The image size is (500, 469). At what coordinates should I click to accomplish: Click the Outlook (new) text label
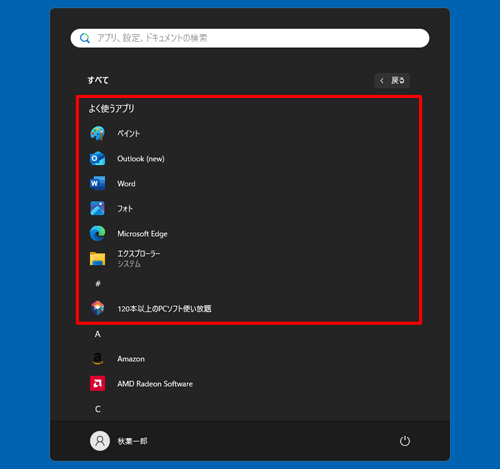click(x=141, y=159)
